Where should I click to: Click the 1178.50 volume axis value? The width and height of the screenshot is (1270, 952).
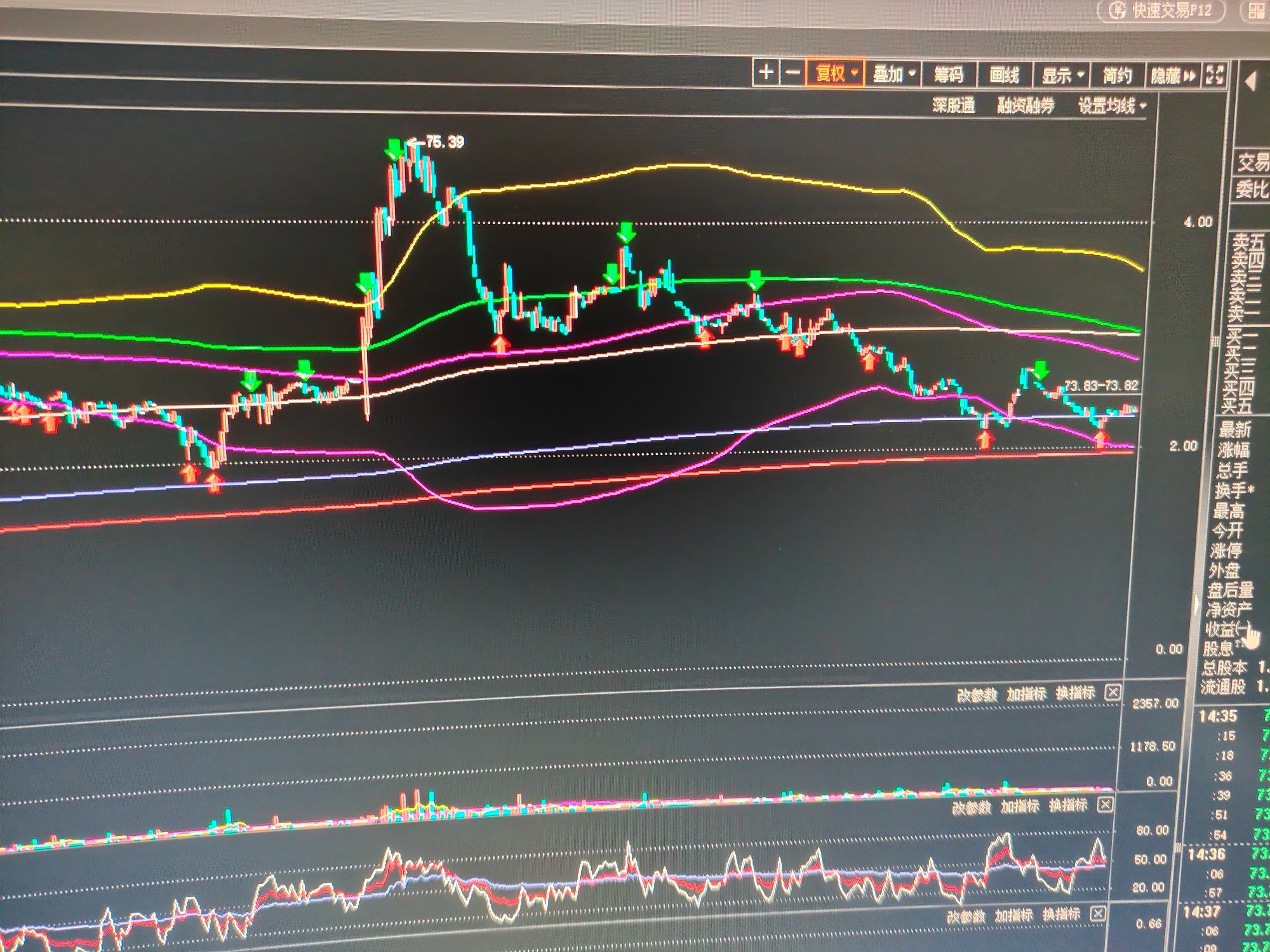point(1153,746)
